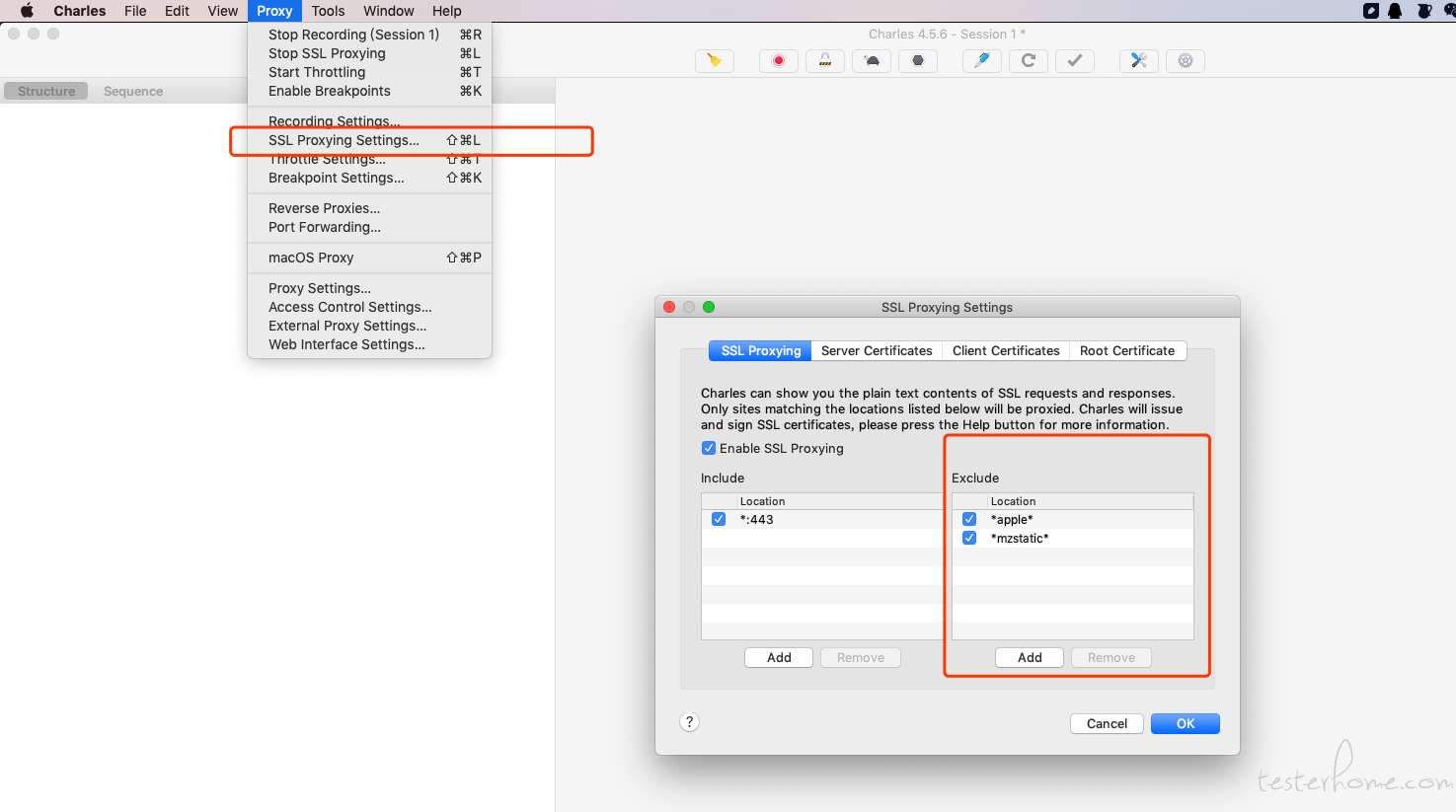Choose Enable Breakpoints menu item
Screen dimensions: 1456x812
click(369, 91)
